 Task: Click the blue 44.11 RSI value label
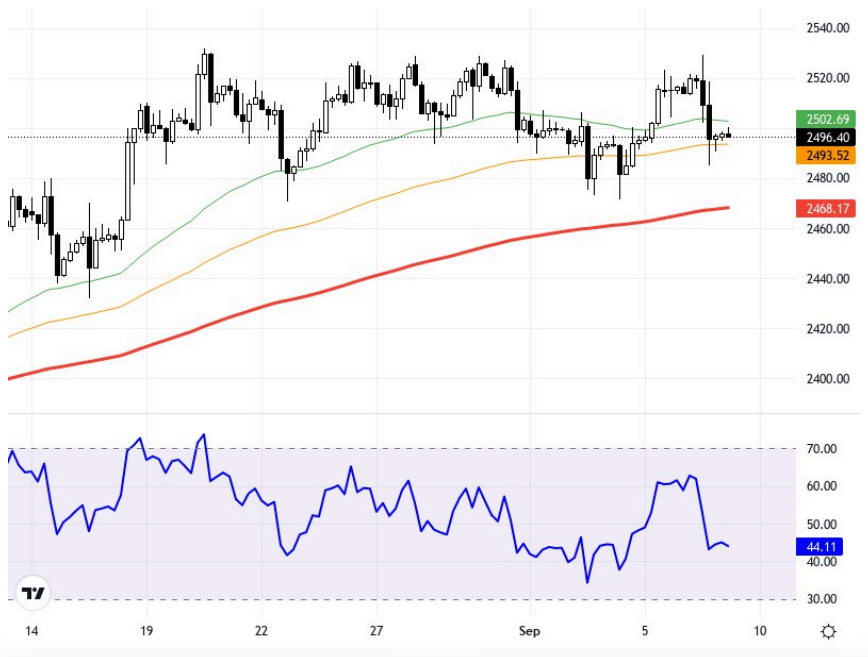click(819, 547)
